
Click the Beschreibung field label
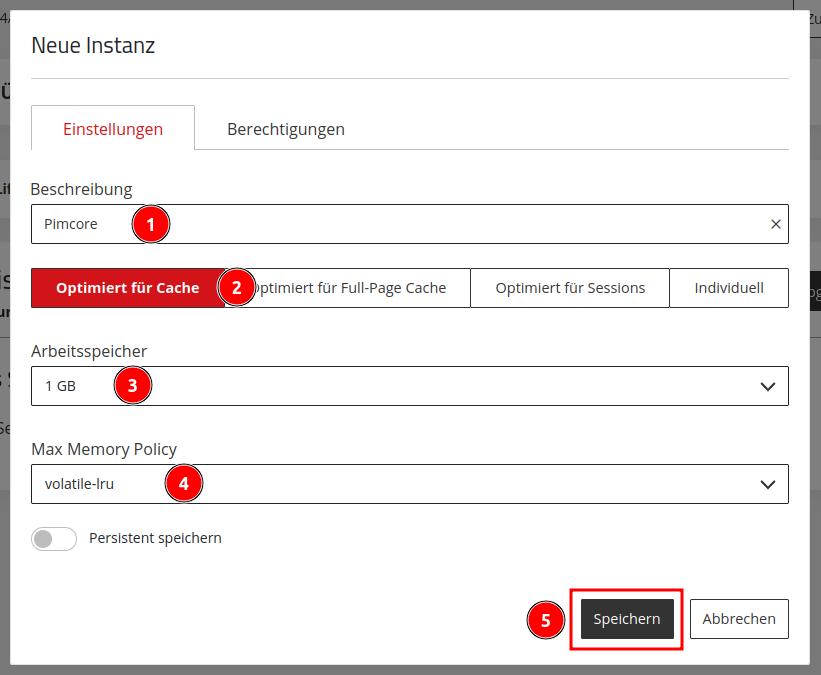pyautogui.click(x=82, y=190)
